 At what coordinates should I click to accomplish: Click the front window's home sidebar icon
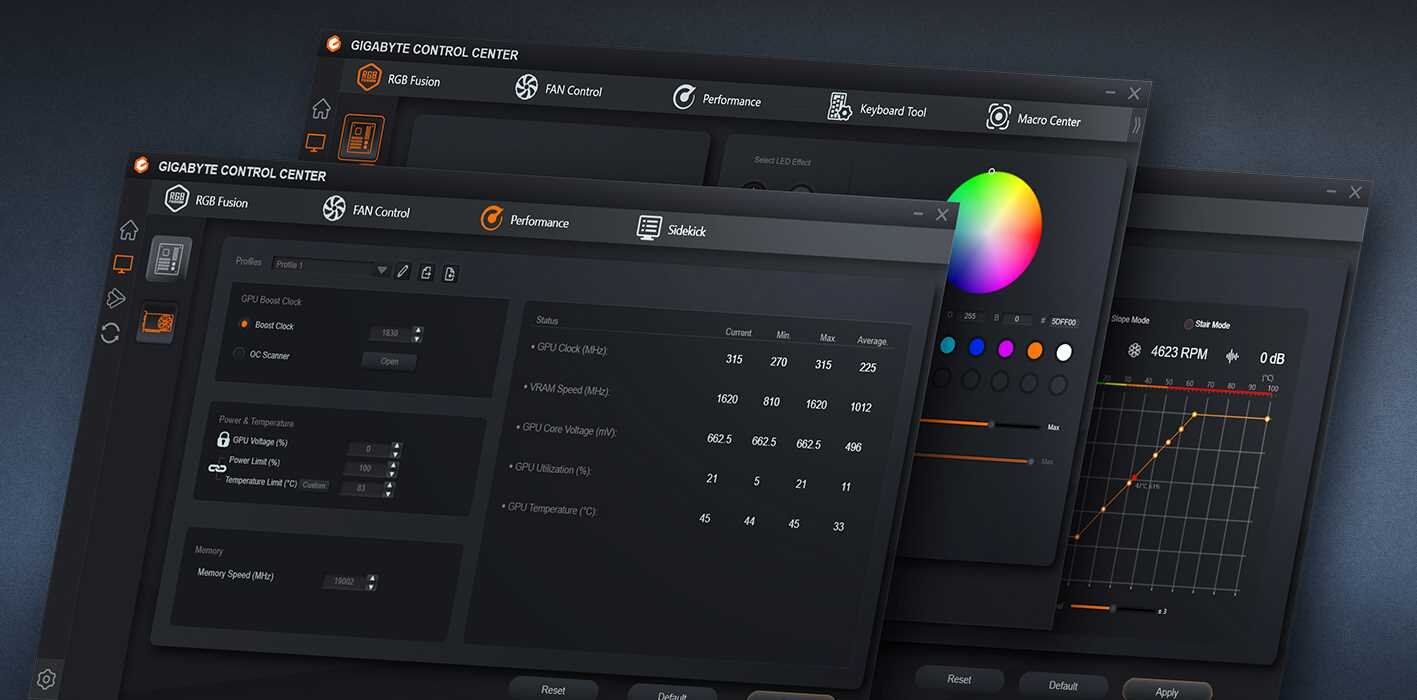click(128, 230)
